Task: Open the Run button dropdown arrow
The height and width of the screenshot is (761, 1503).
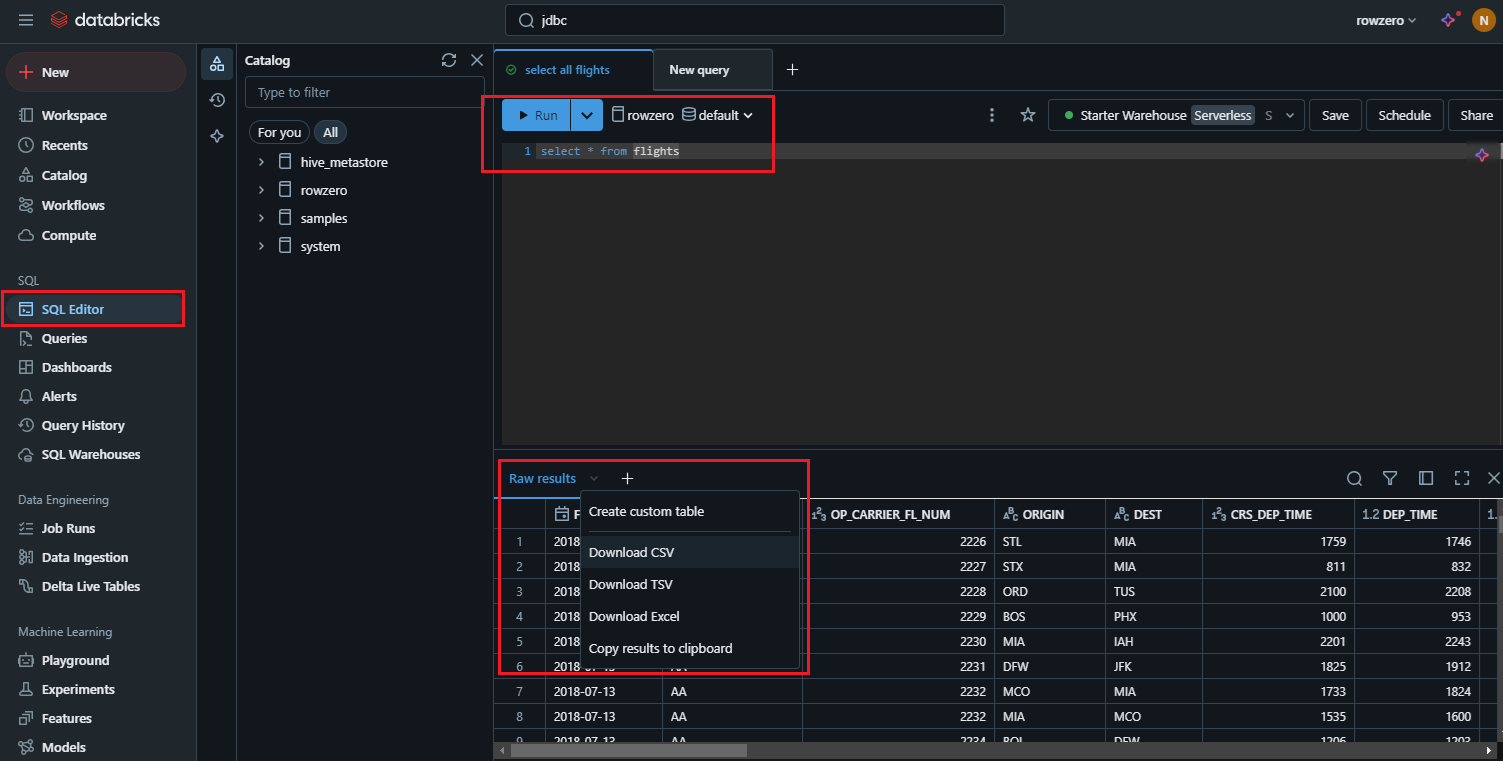Action: coord(587,114)
